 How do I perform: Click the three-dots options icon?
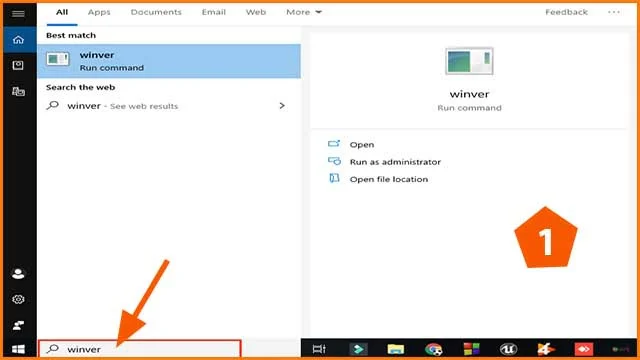click(614, 12)
